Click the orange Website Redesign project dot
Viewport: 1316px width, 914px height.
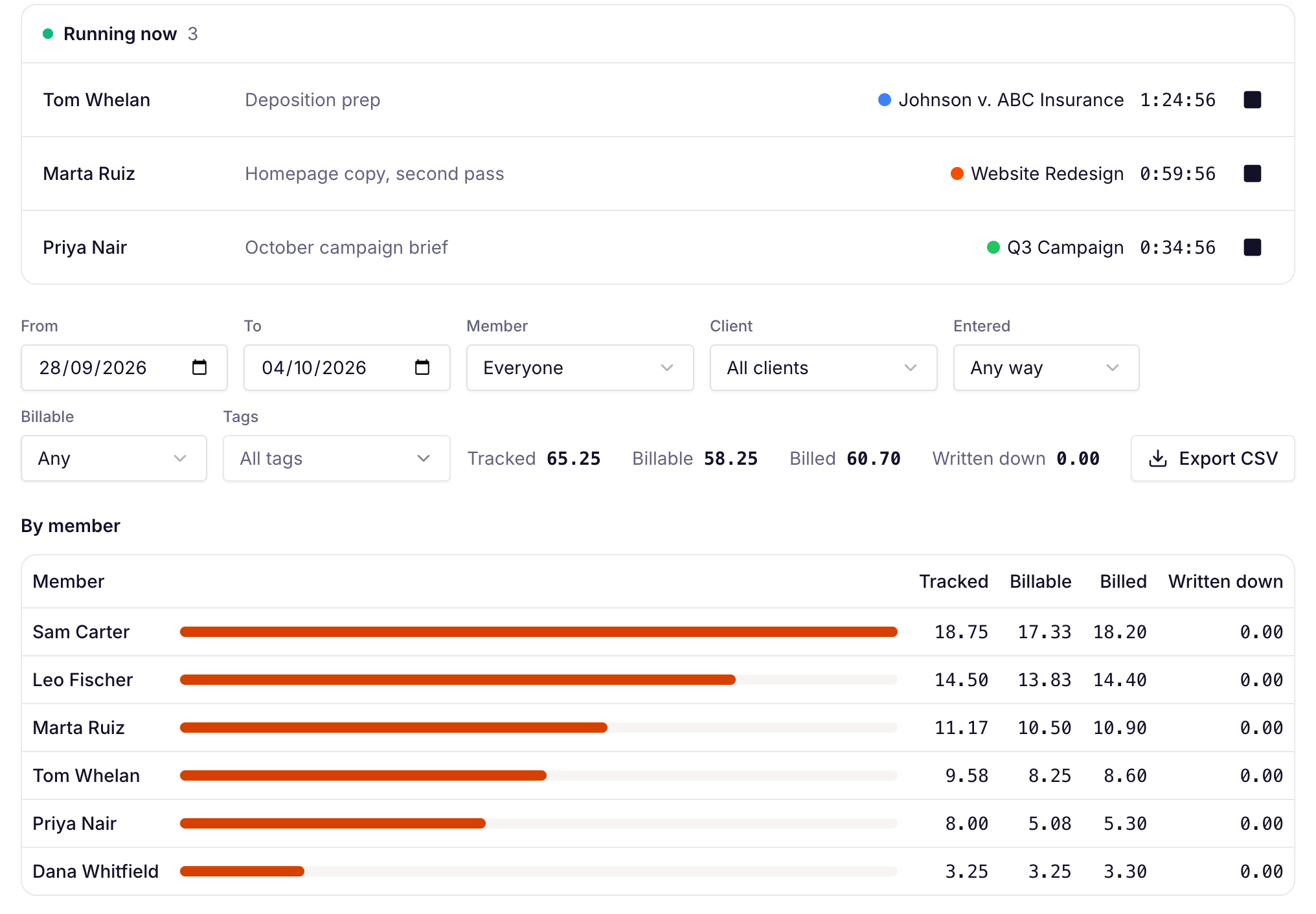pos(957,173)
